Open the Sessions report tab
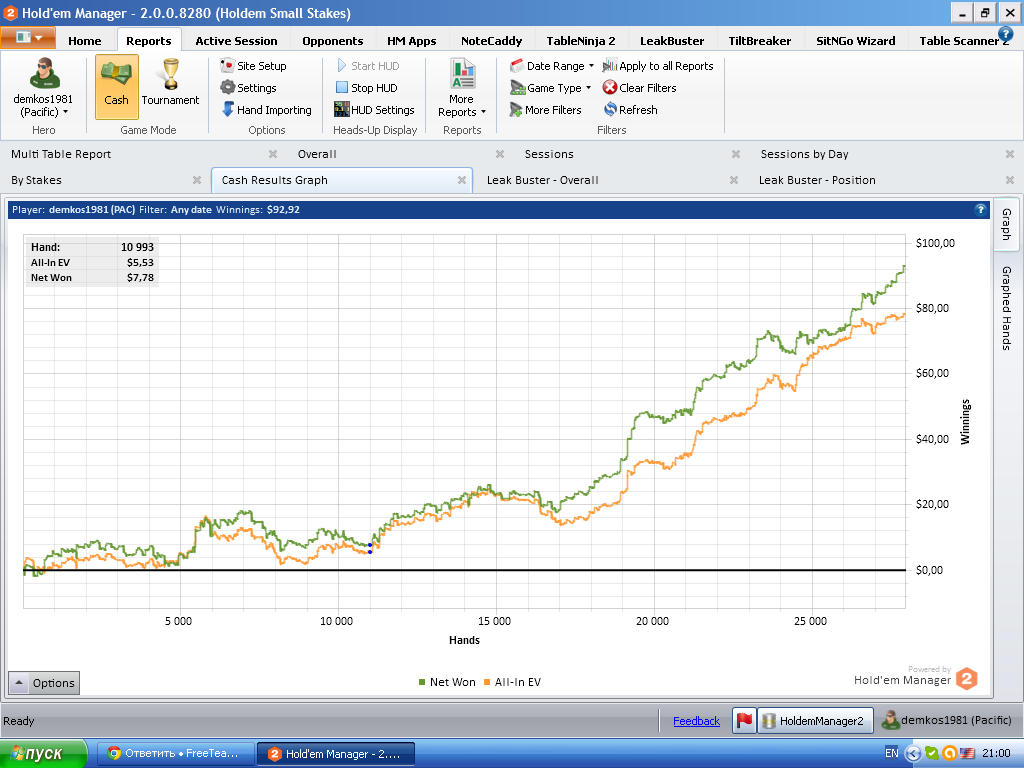This screenshot has width=1024, height=768. click(x=549, y=154)
